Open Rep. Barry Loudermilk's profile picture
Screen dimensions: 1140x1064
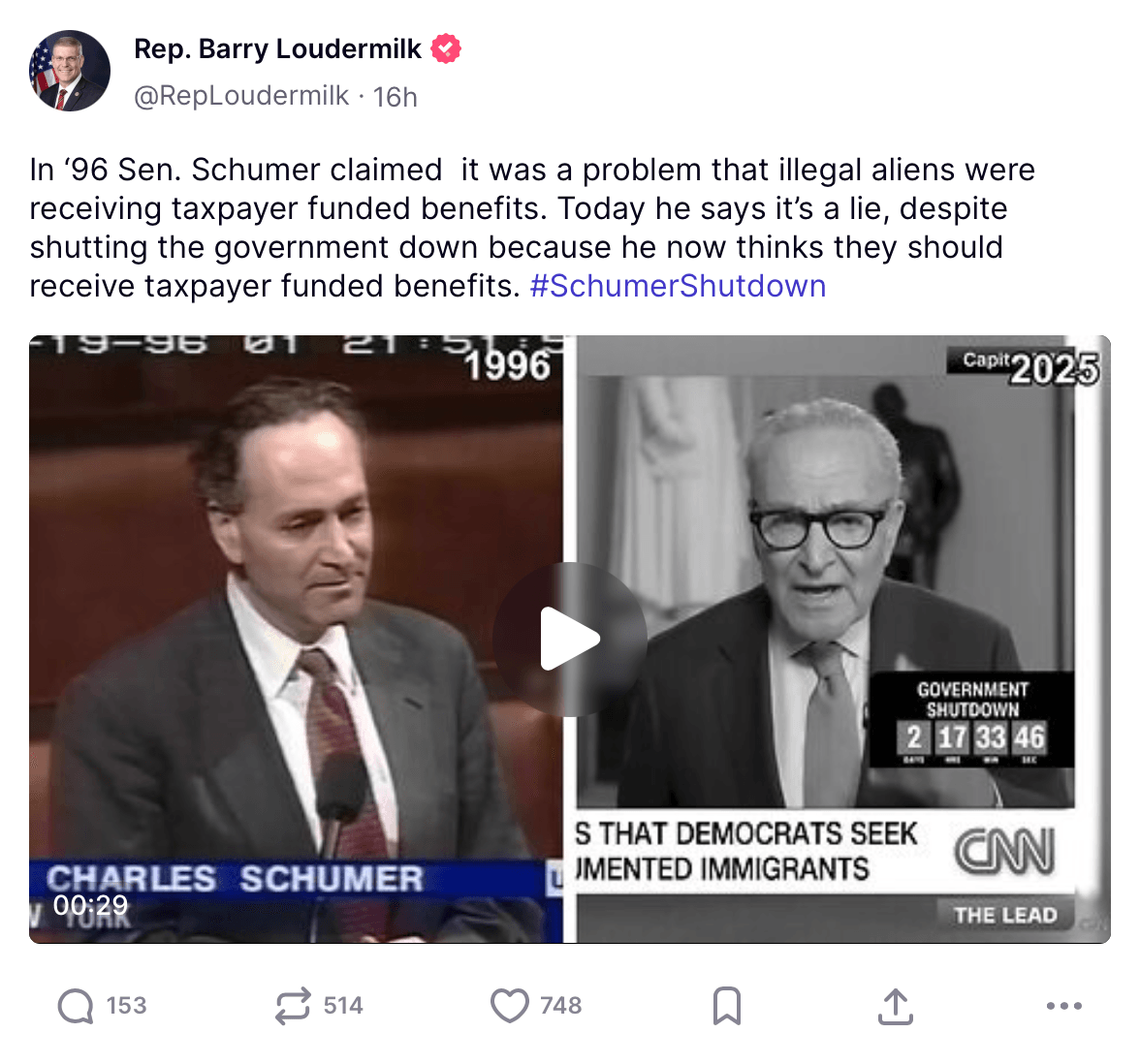tap(70, 71)
